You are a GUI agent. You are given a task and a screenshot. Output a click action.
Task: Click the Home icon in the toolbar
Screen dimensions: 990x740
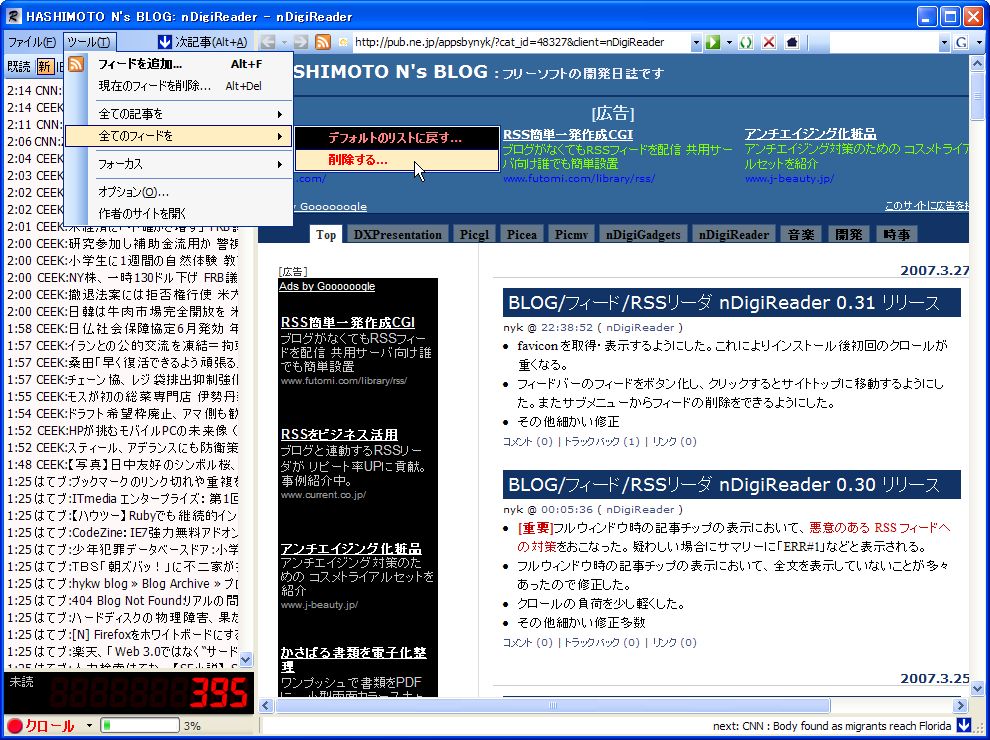[792, 42]
